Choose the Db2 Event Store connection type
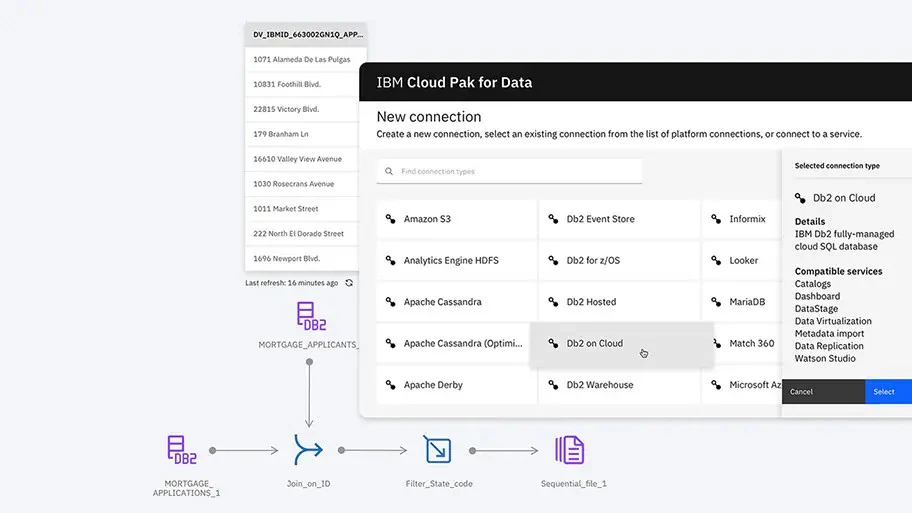This screenshot has height=513, width=912. pos(619,219)
